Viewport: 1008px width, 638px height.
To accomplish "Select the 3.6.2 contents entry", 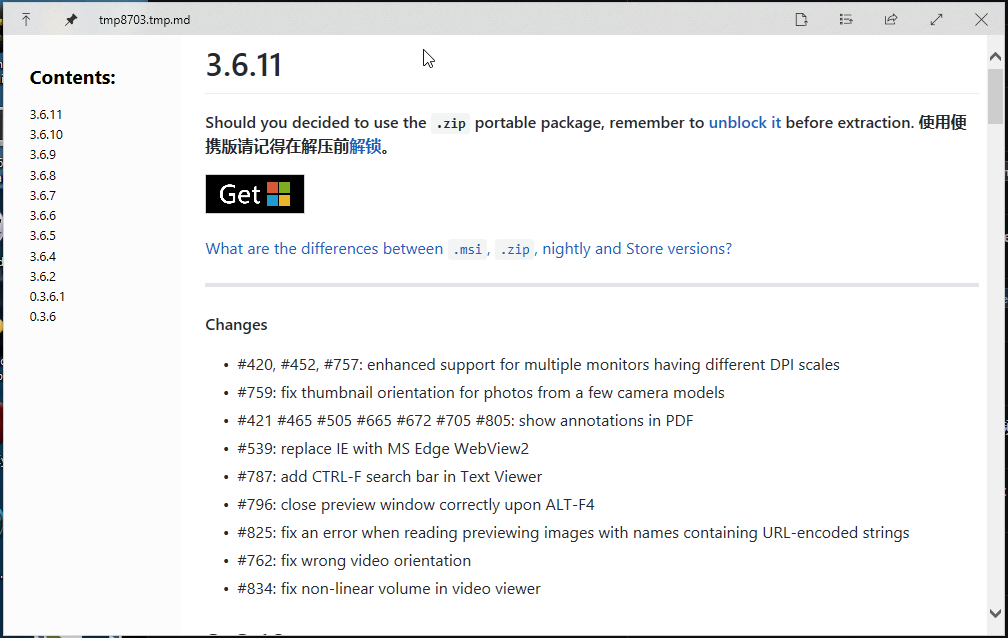I will pos(45,275).
